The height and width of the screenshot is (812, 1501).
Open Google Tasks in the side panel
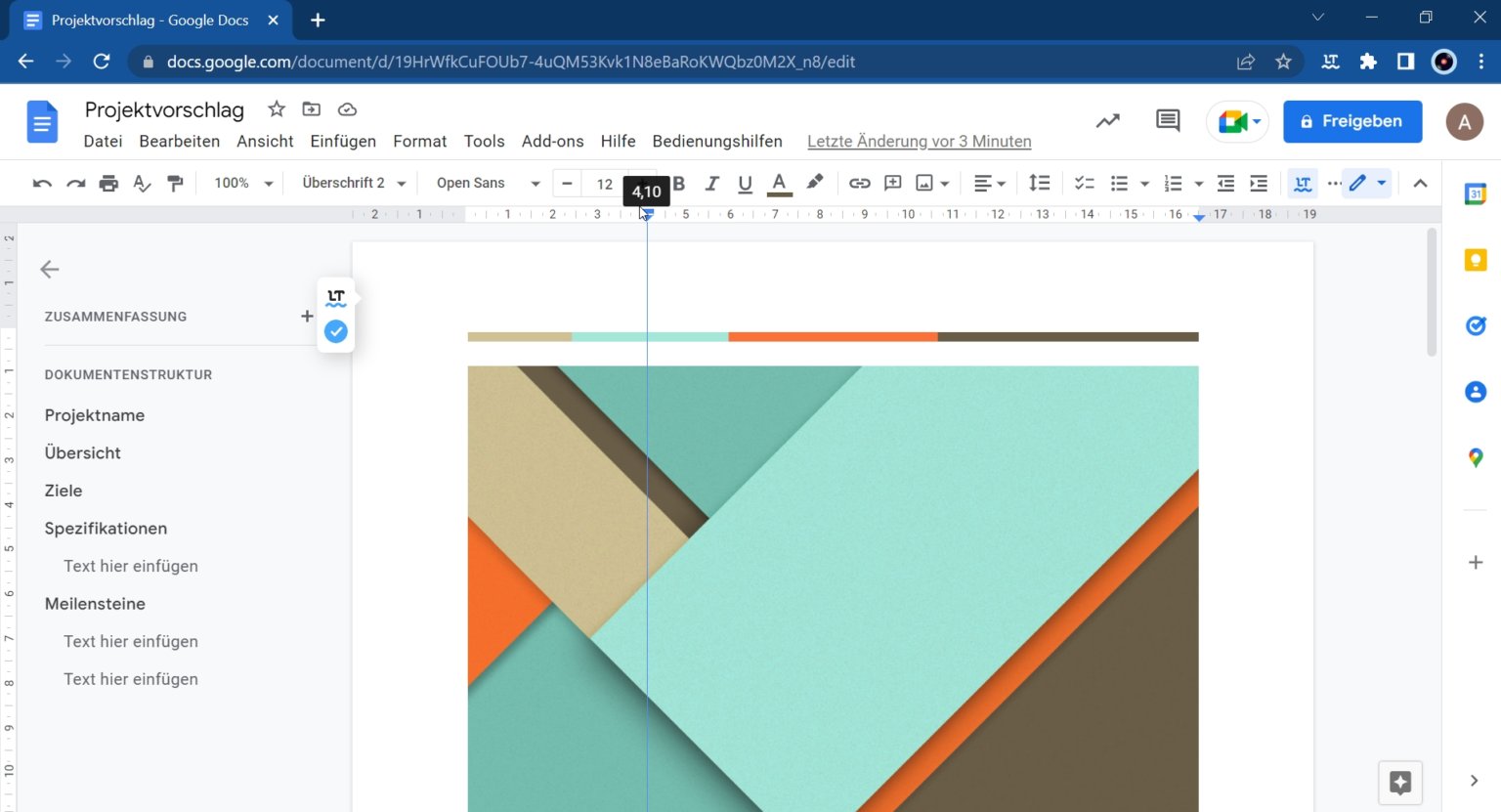1476,325
